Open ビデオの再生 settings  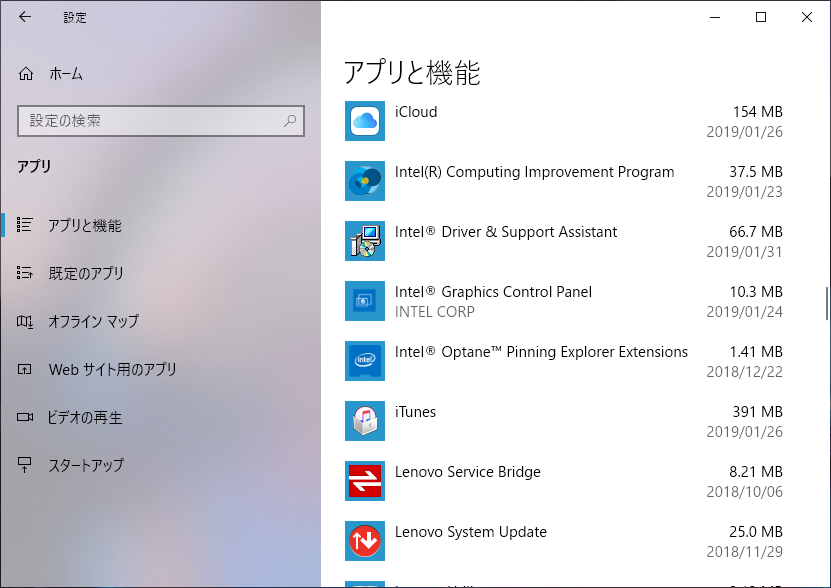[85, 417]
